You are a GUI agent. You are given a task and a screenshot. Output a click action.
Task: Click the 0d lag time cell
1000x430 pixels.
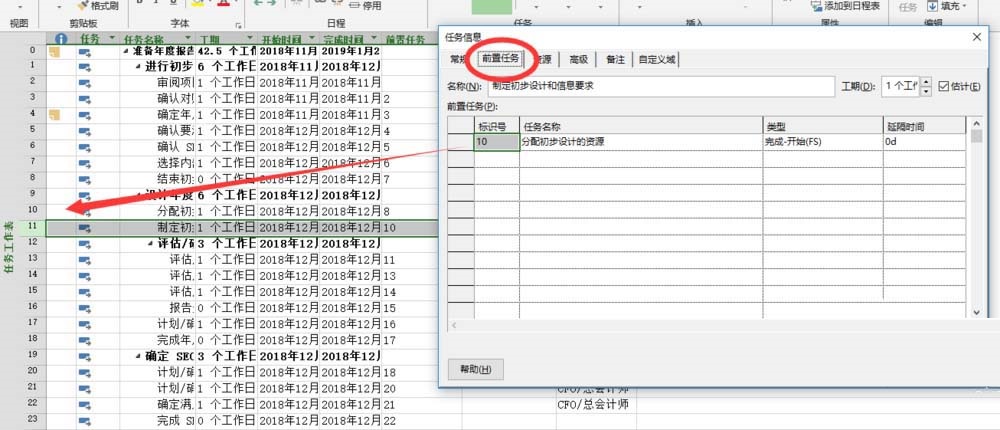[924, 142]
